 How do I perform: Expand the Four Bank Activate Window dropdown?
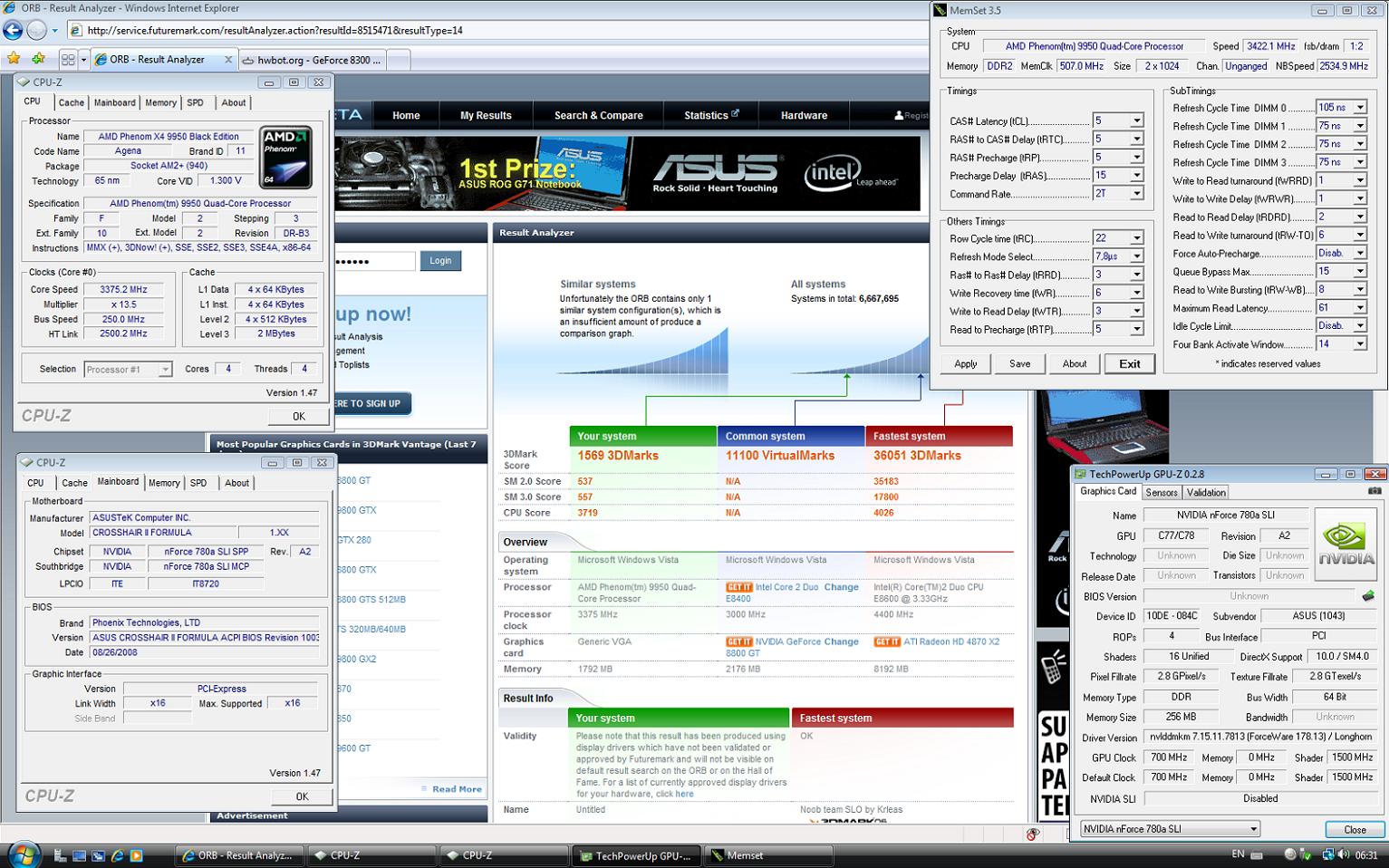[x=1360, y=343]
